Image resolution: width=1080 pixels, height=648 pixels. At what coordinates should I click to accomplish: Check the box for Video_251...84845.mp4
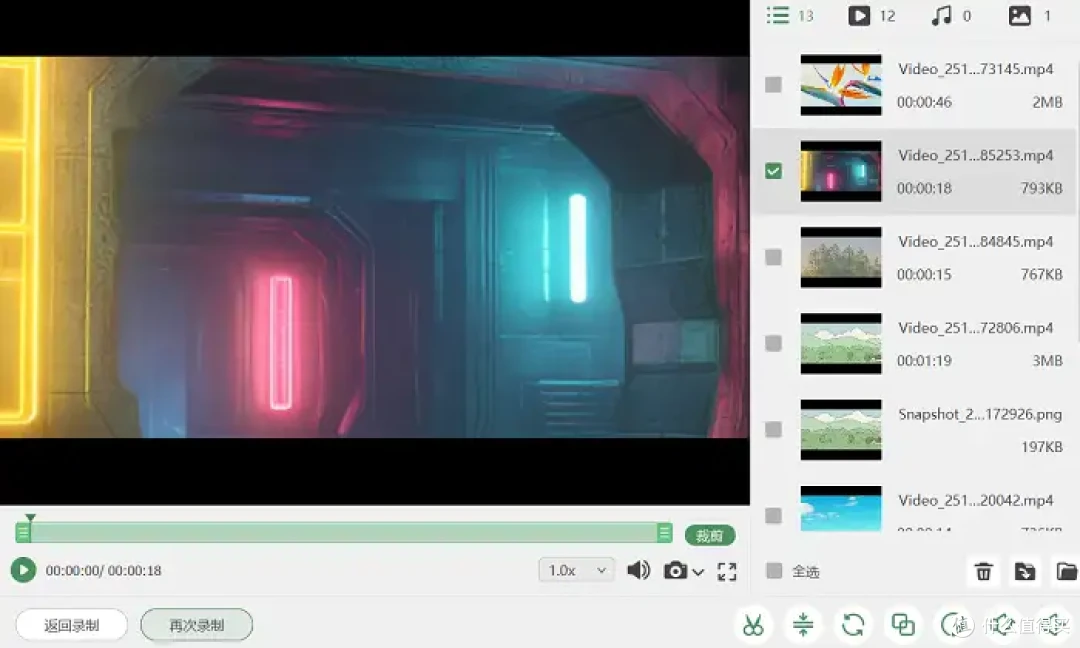click(x=773, y=257)
